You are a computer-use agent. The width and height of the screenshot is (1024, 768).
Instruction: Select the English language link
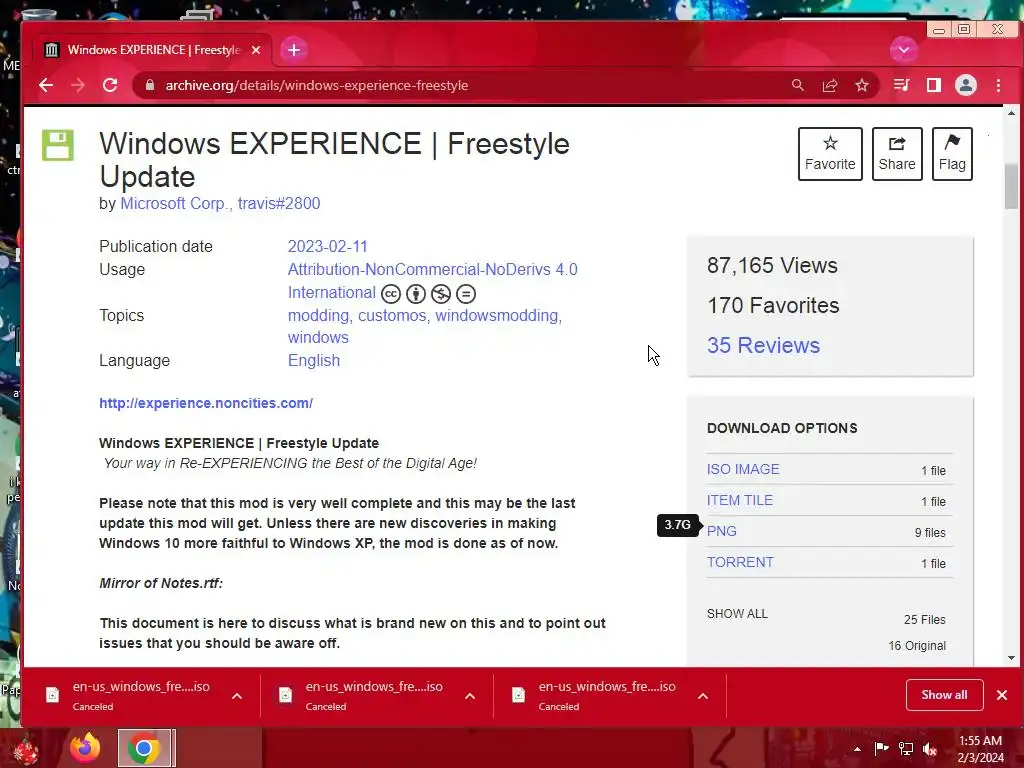[314, 361]
